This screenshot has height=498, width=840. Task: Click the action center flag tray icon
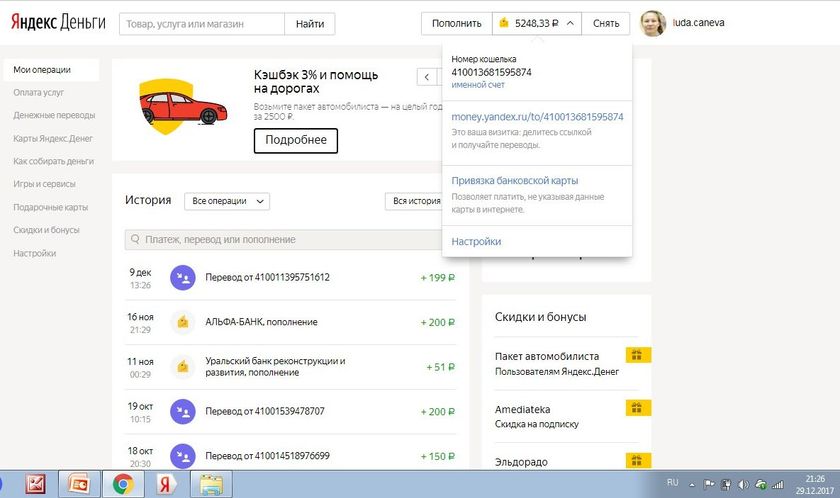click(709, 485)
